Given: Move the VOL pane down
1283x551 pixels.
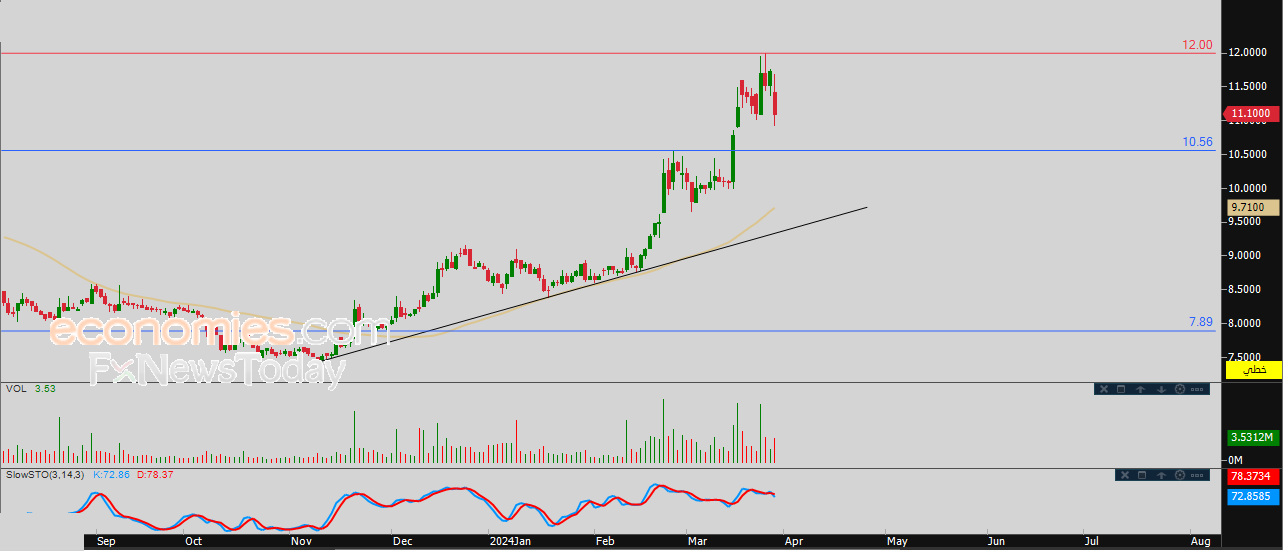Looking at the screenshot, I should click(x=1161, y=389).
